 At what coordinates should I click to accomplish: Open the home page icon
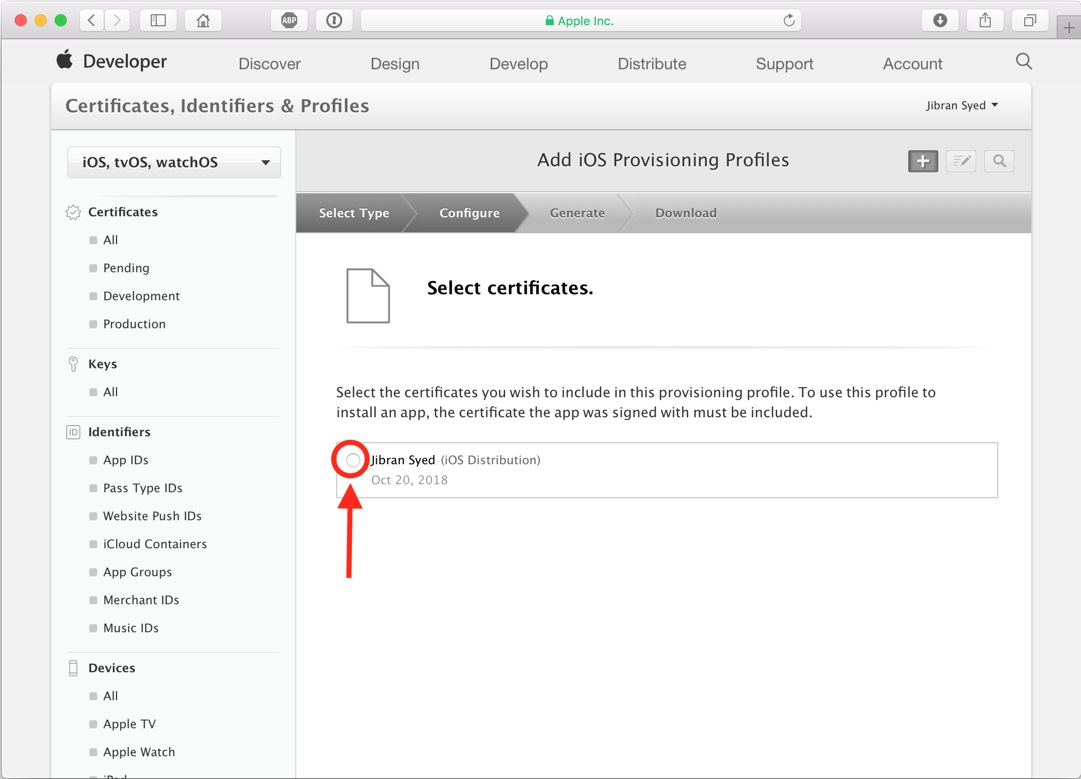click(203, 20)
